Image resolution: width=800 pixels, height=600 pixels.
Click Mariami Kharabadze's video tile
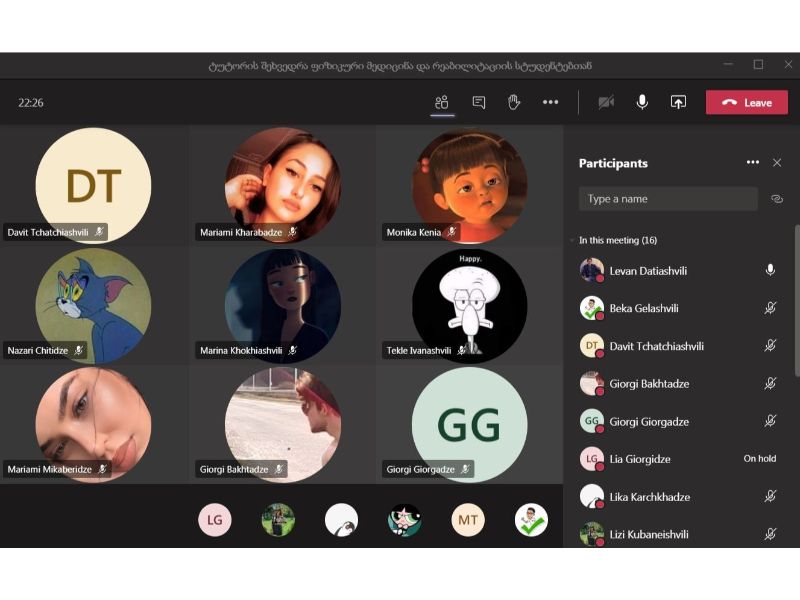click(283, 186)
